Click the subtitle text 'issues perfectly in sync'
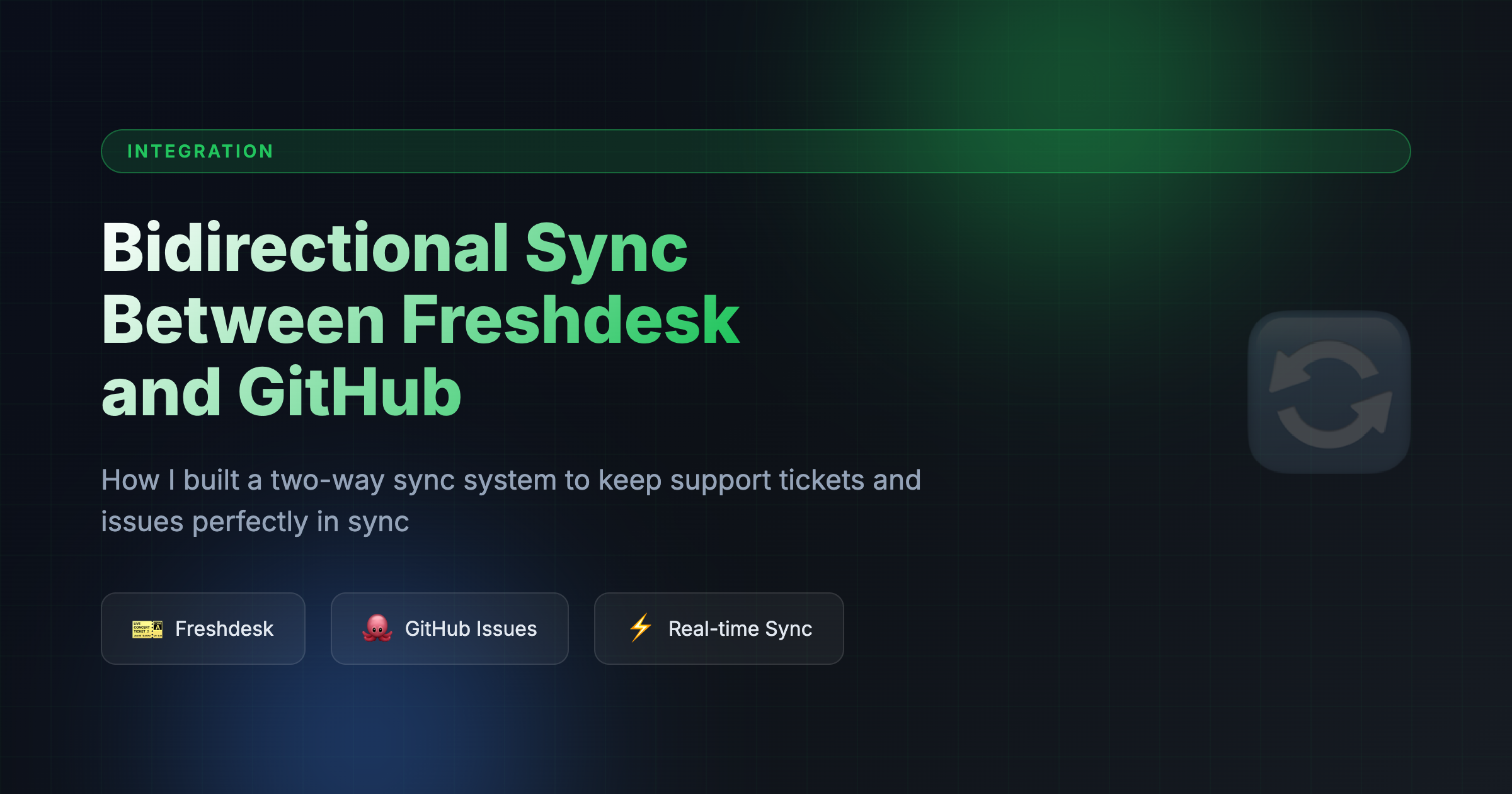The height and width of the screenshot is (794, 1512). (255, 522)
